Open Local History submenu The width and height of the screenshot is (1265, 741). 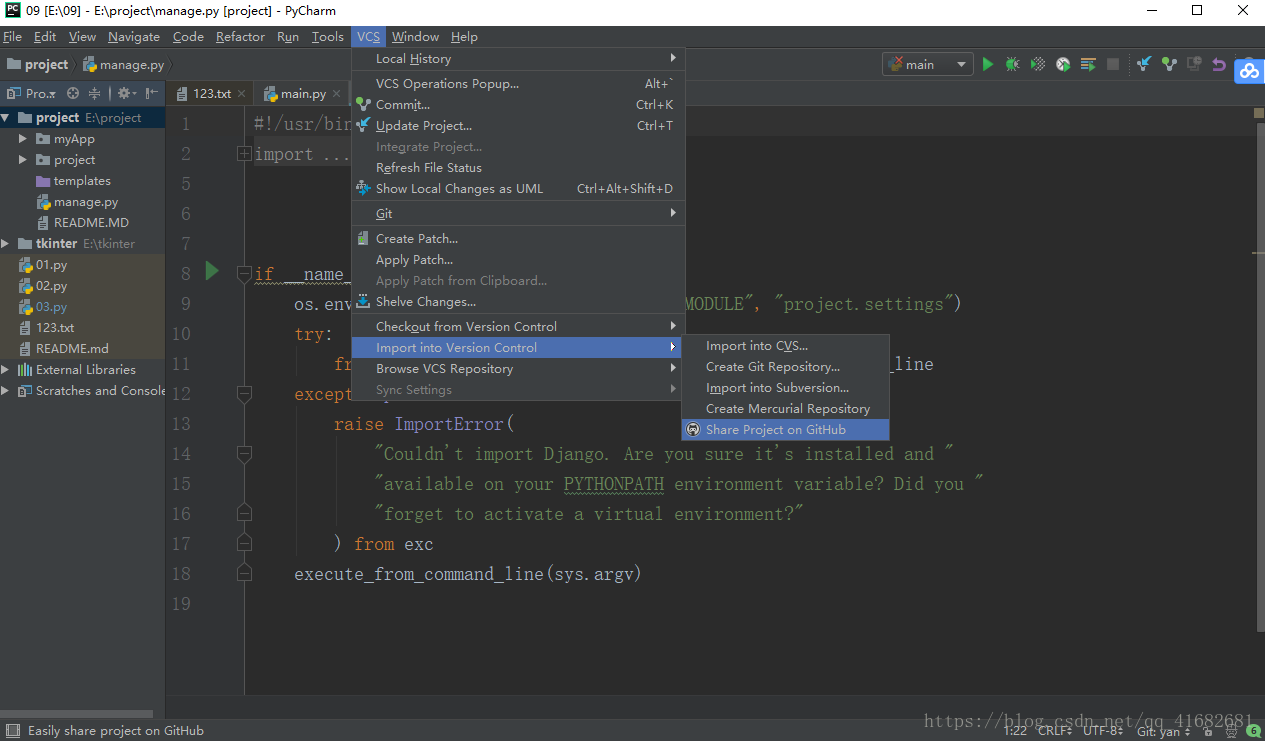pos(518,59)
